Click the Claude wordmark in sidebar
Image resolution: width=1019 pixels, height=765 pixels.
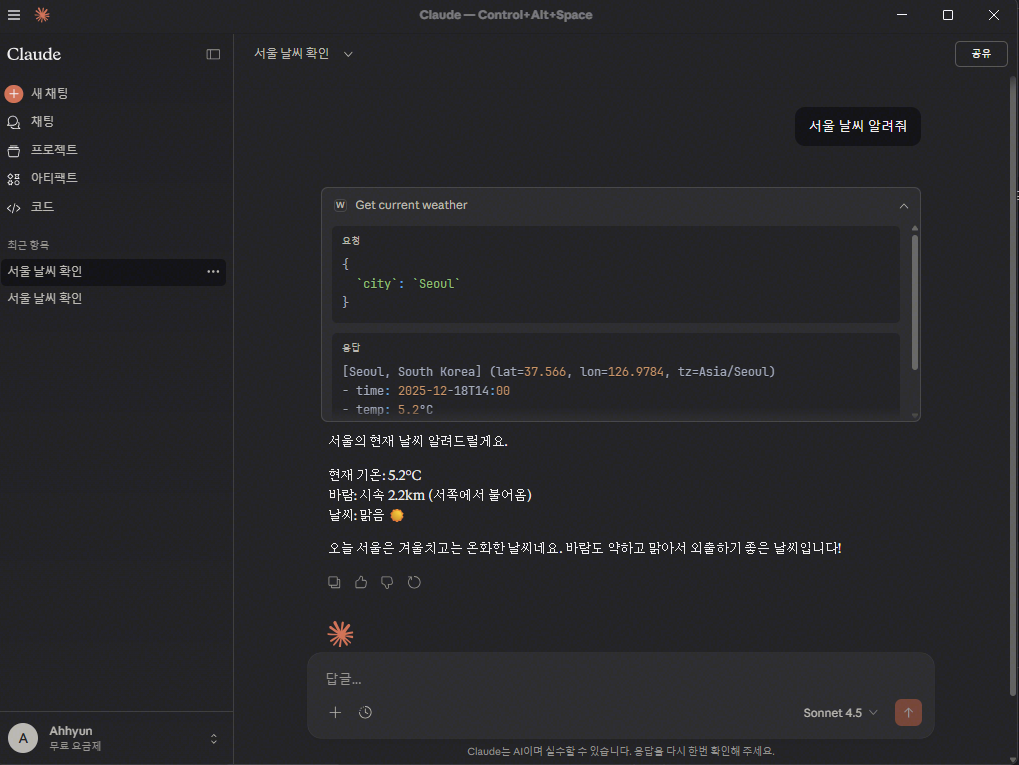click(x=34, y=54)
